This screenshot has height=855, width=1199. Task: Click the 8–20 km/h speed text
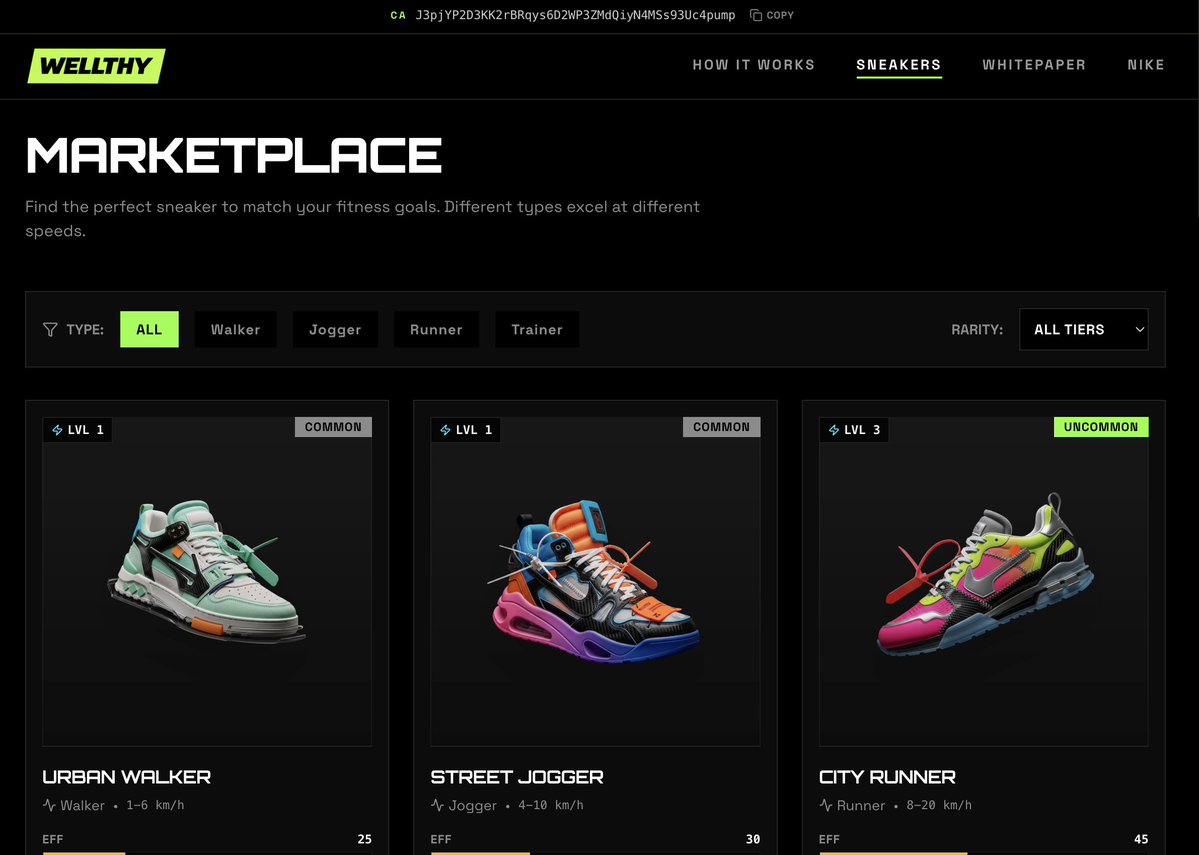[x=939, y=805]
